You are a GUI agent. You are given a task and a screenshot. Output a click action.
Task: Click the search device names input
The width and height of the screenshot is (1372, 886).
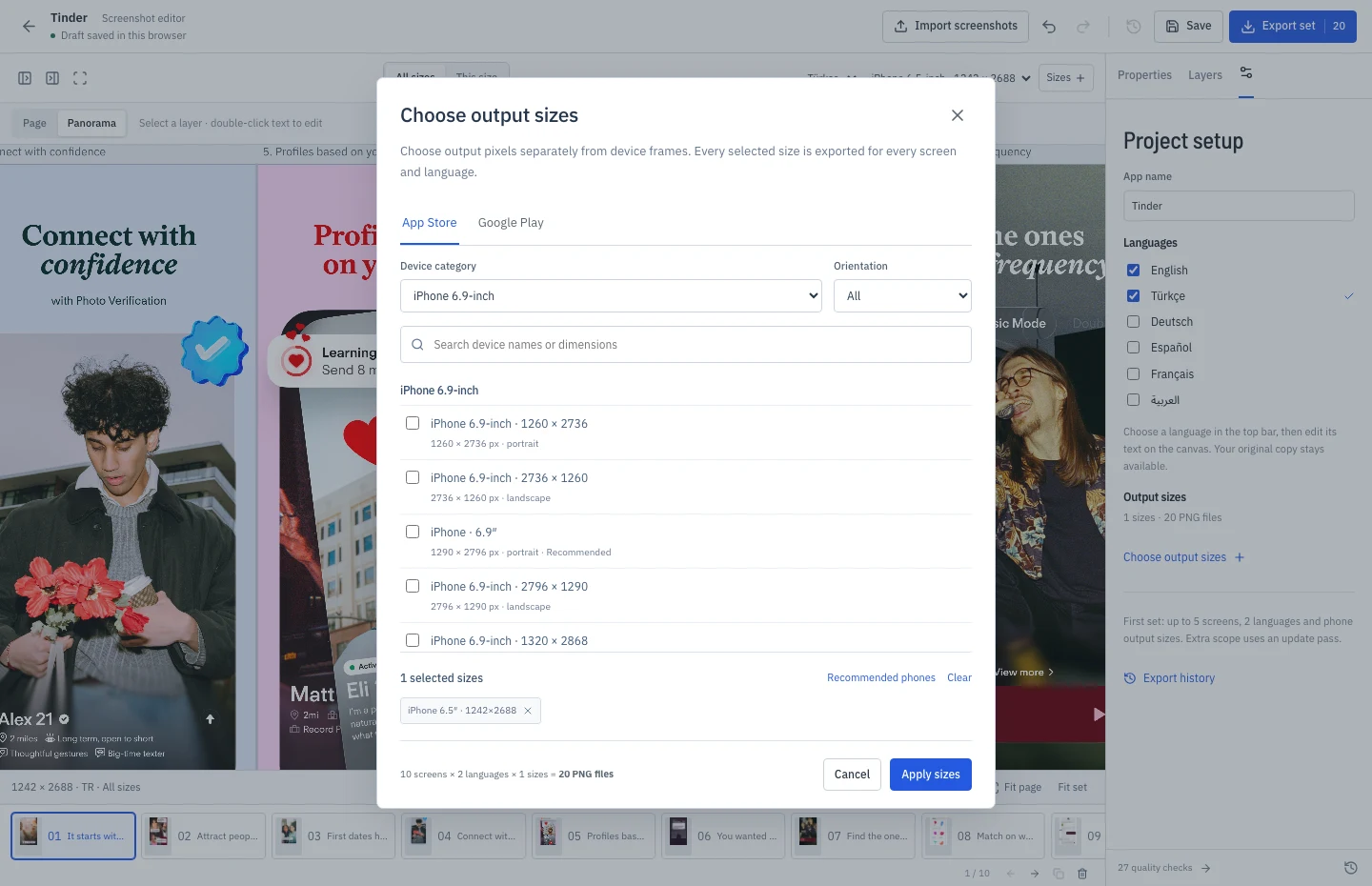pos(686,345)
